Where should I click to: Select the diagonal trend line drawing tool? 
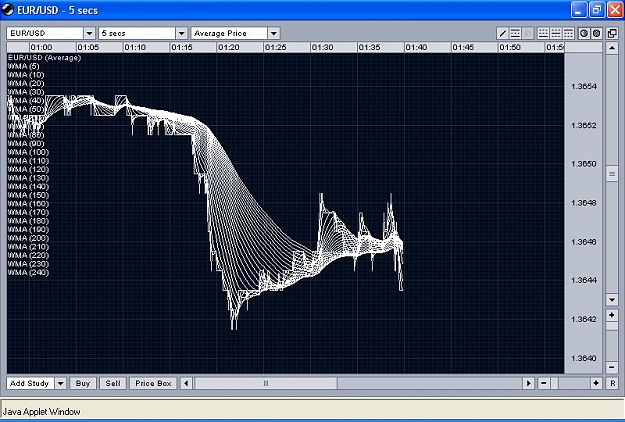point(503,33)
